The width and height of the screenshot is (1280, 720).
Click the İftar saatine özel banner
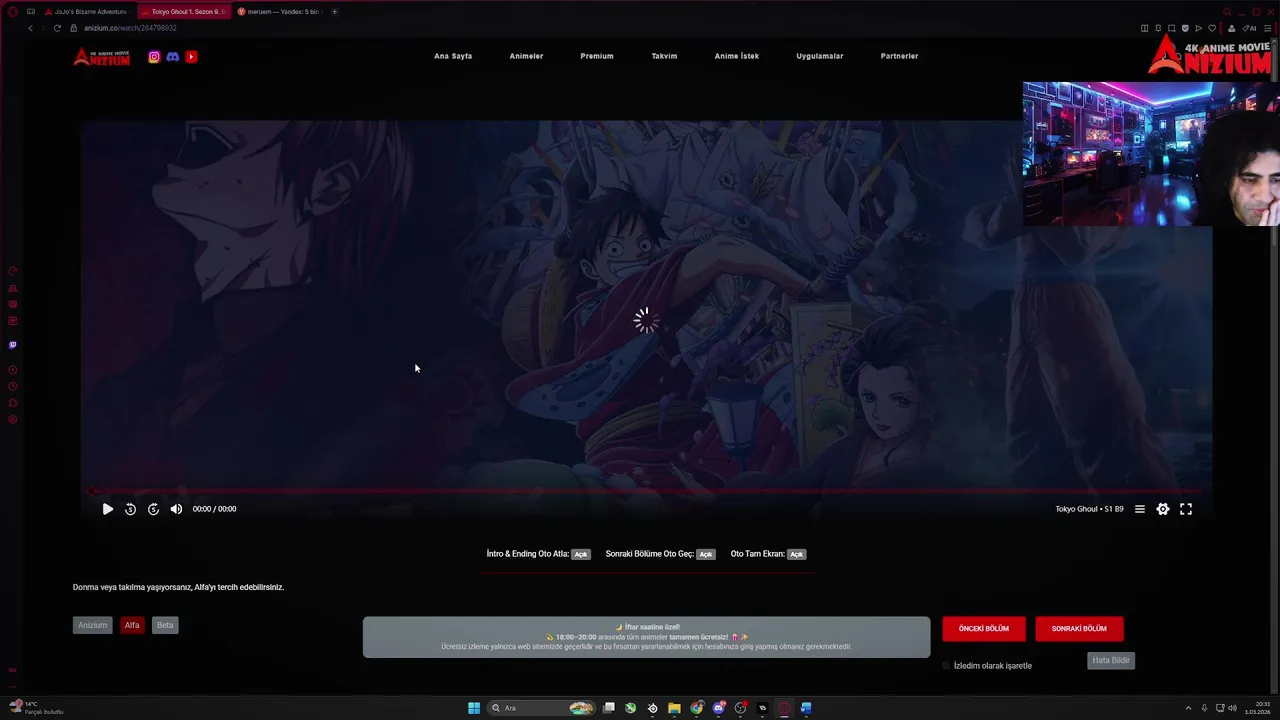(x=646, y=637)
